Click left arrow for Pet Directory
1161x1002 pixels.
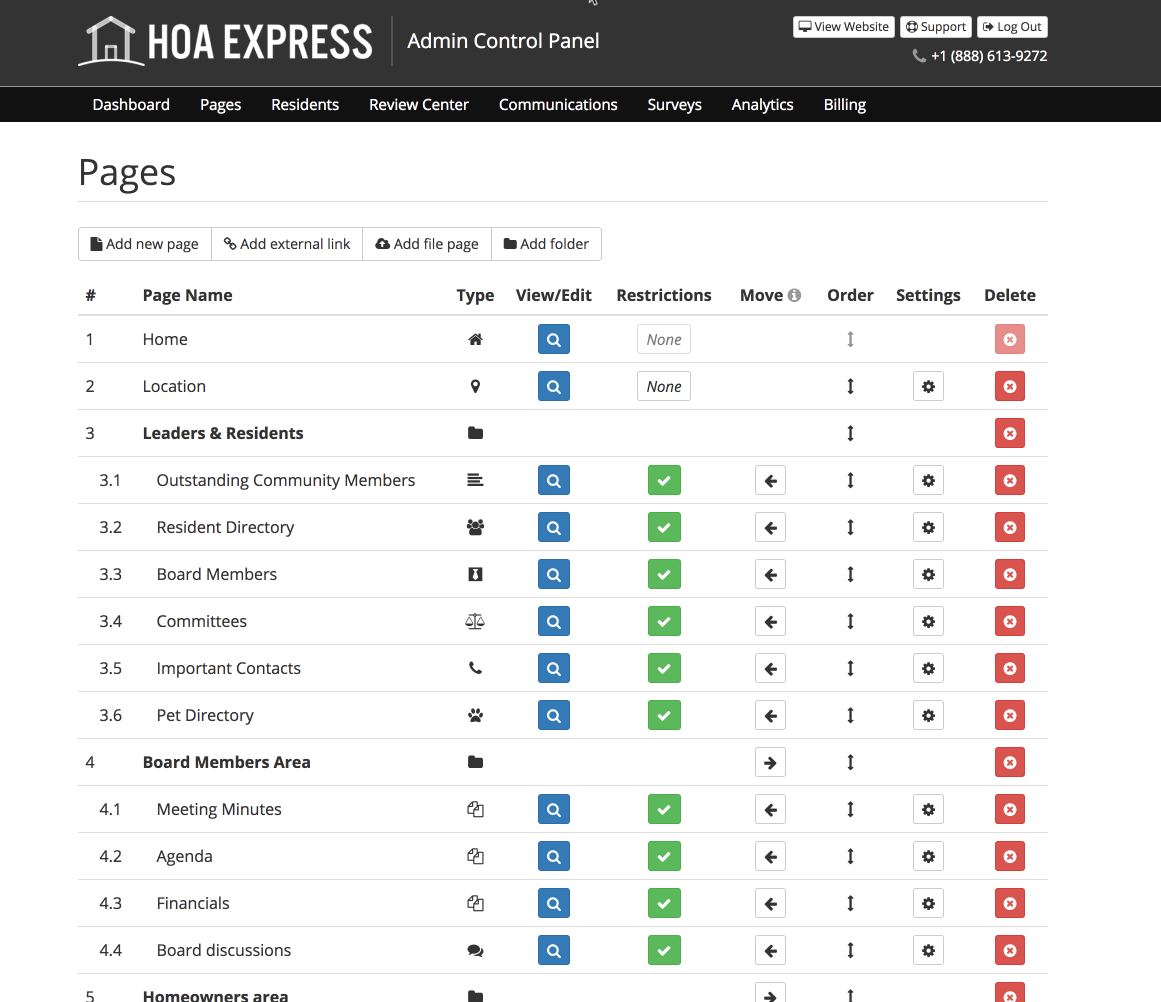(770, 715)
